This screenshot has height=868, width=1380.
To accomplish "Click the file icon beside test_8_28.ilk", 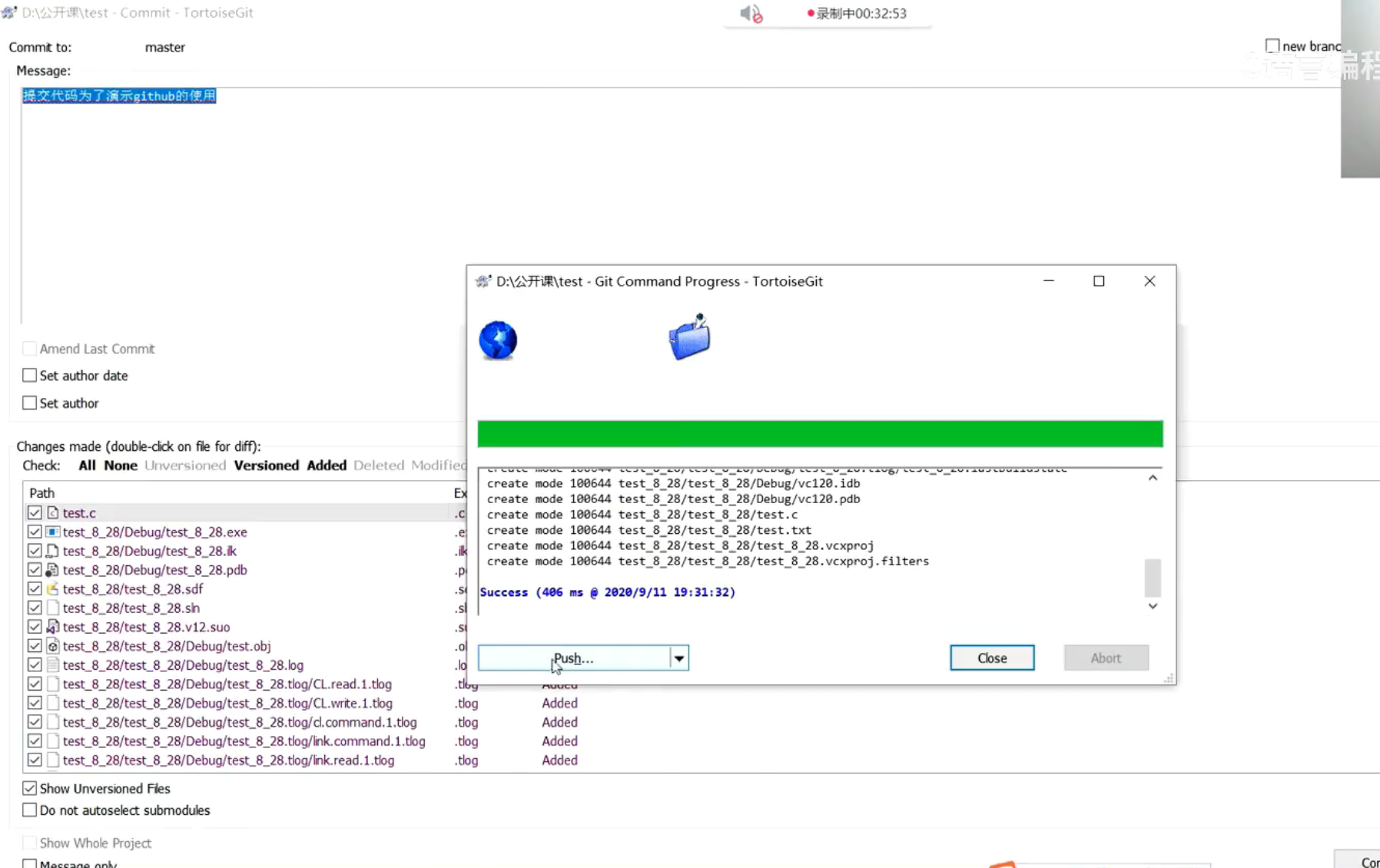I will 53,551.
